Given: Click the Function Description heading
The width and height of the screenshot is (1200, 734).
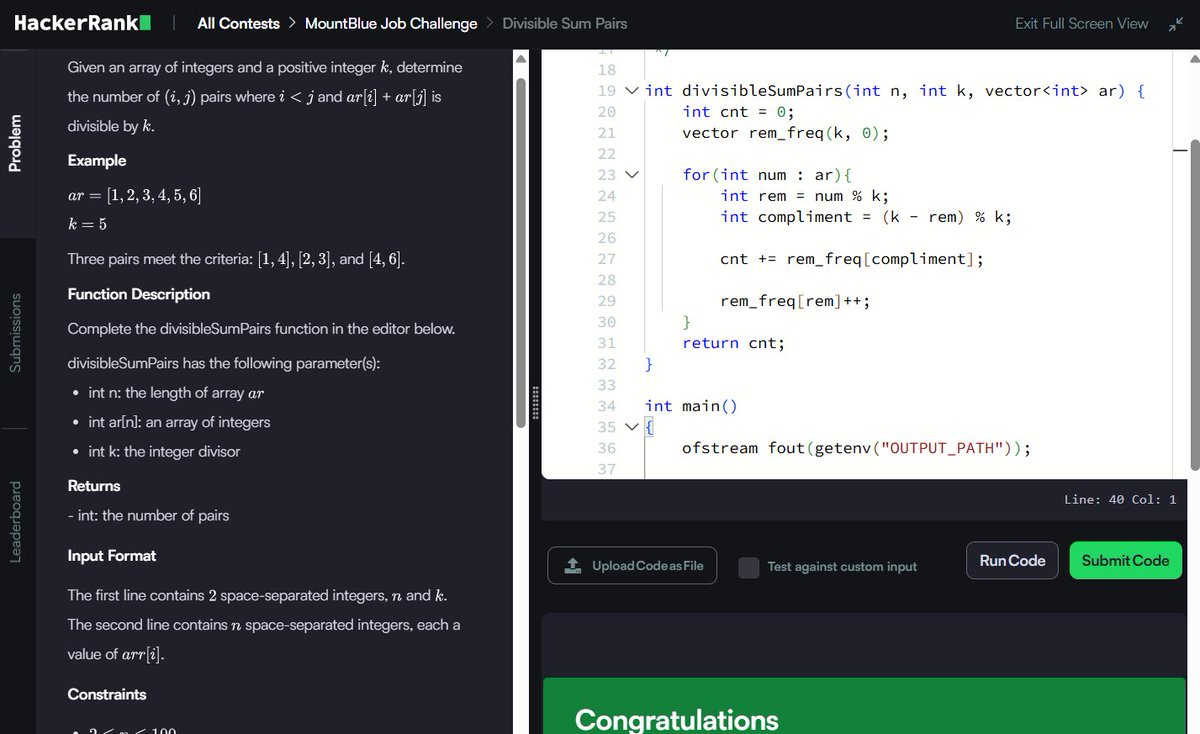Looking at the screenshot, I should pyautogui.click(x=139, y=294).
